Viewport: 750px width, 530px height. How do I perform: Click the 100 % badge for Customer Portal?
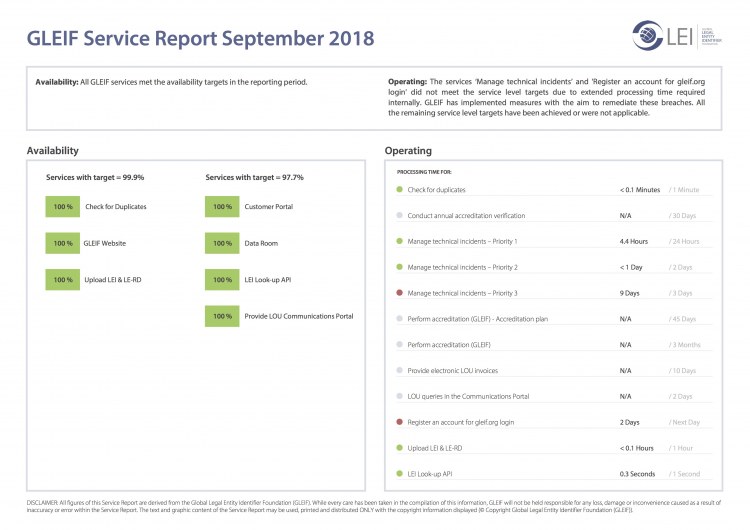point(222,206)
